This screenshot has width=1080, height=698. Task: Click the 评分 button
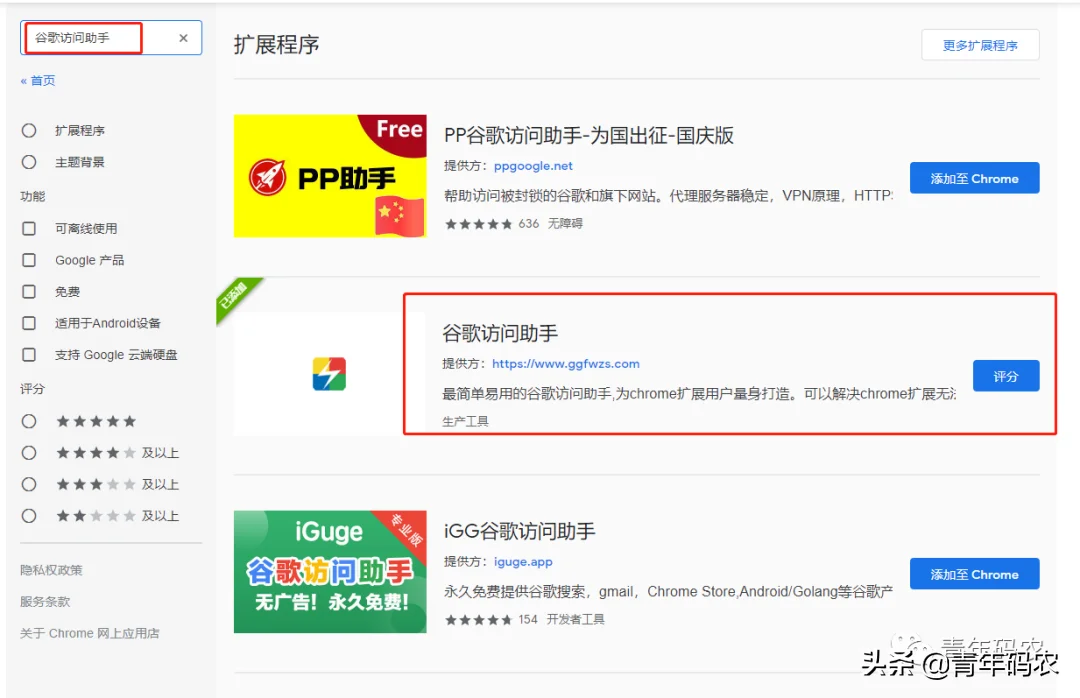[1006, 376]
